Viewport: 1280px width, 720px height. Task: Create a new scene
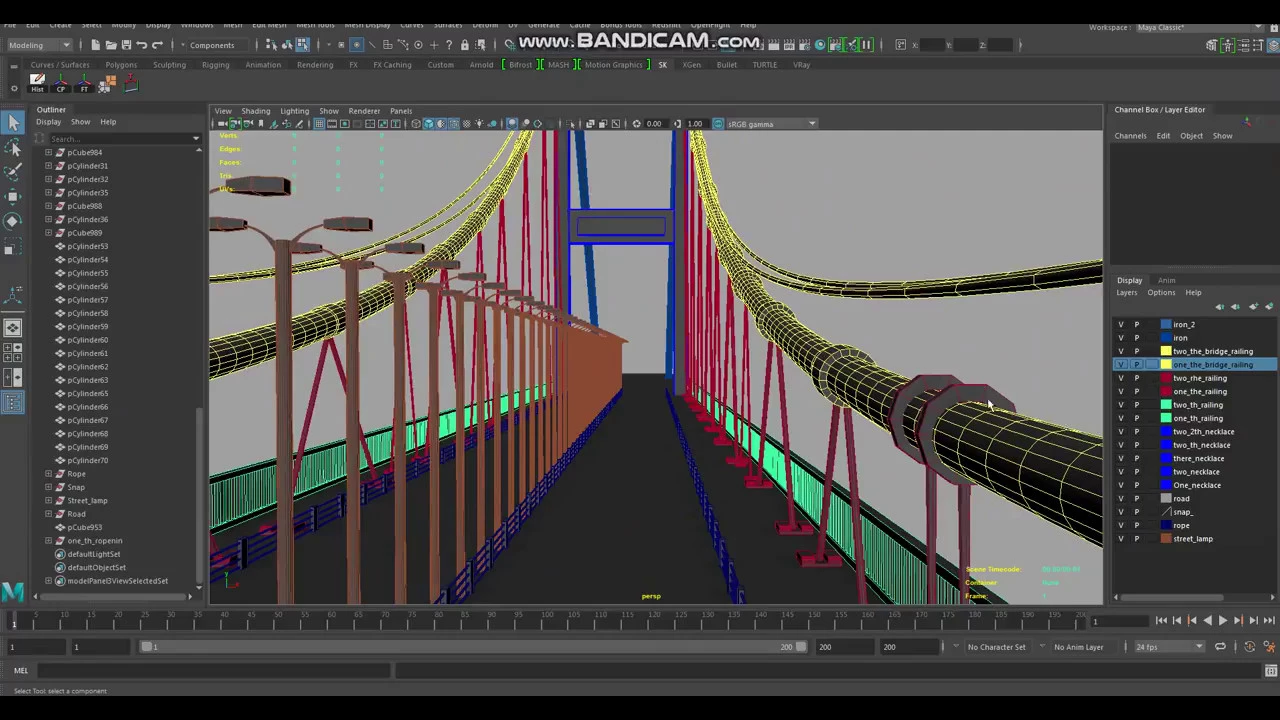pos(95,44)
